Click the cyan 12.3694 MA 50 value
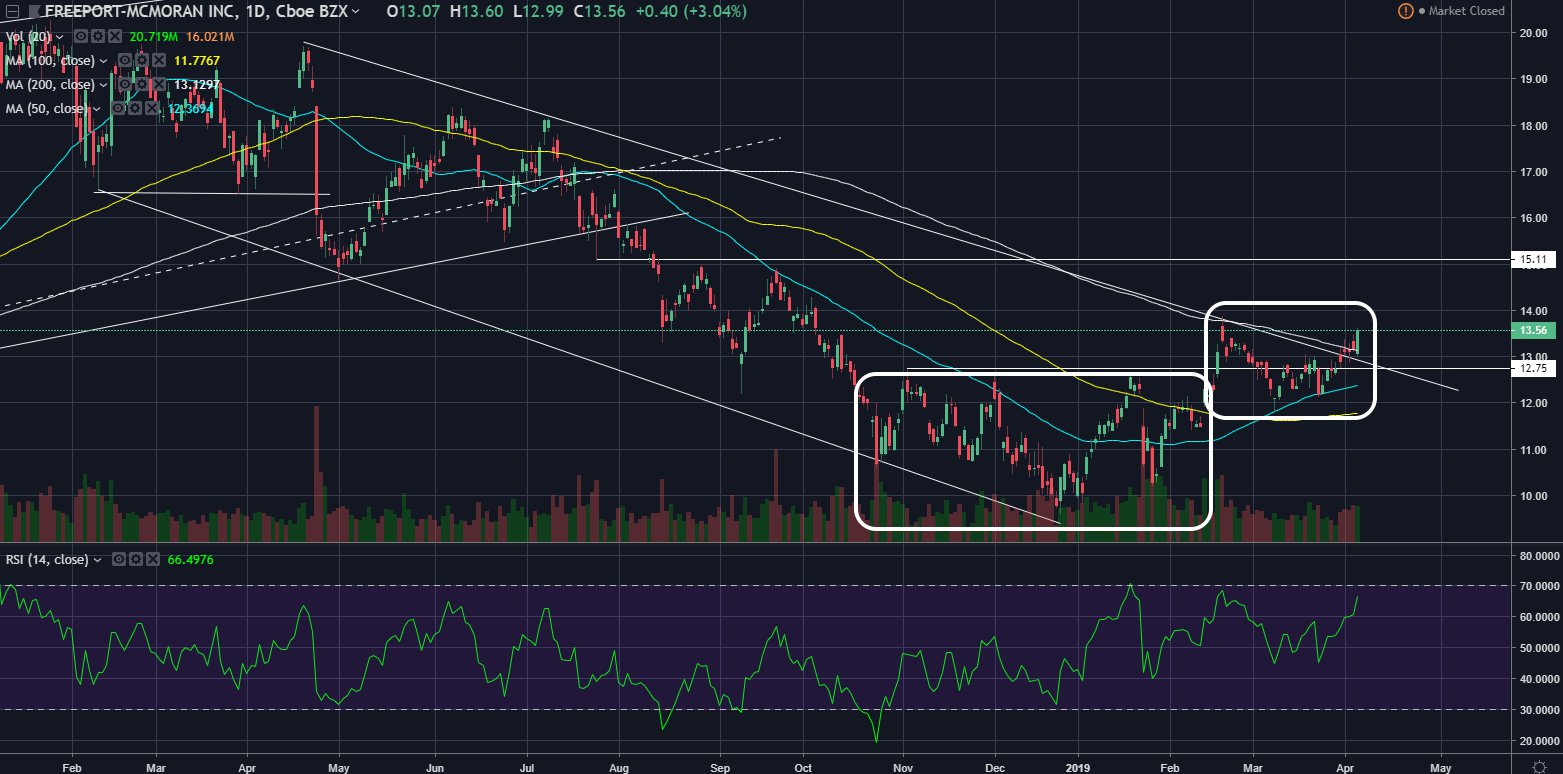 (x=190, y=108)
